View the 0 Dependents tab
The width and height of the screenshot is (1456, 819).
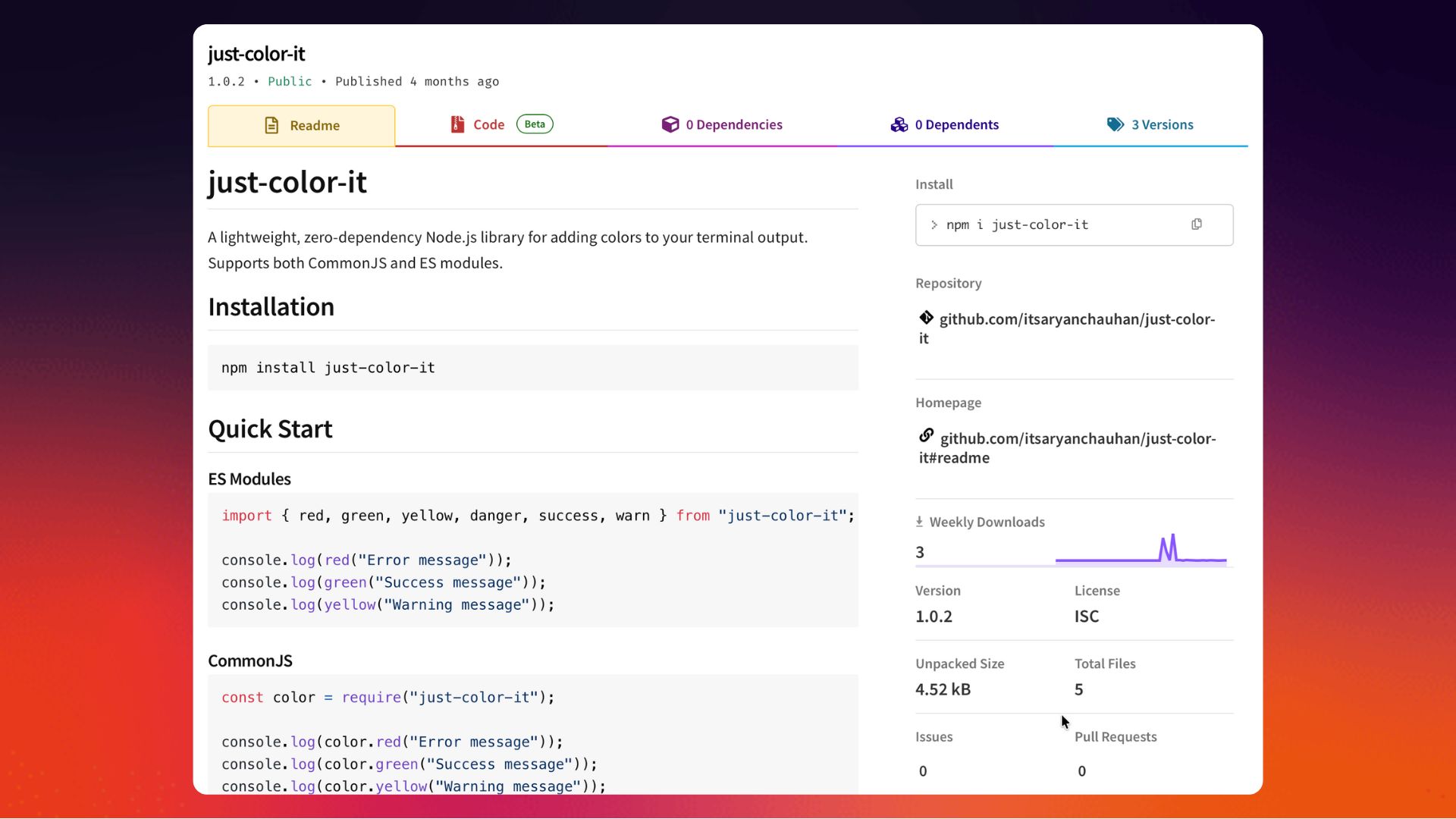pos(956,124)
